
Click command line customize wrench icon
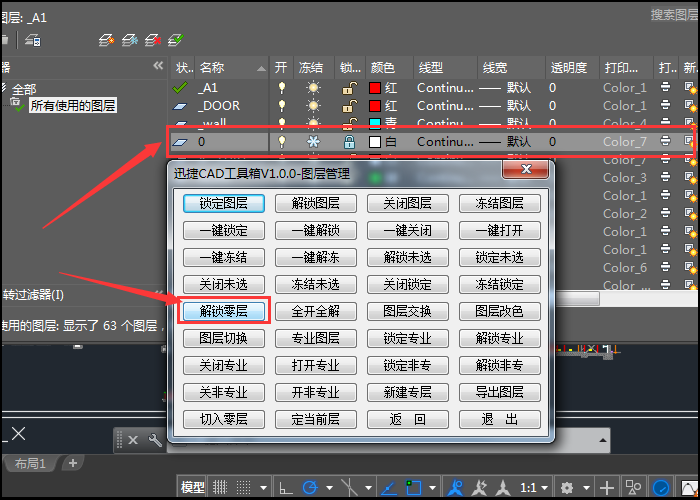click(x=155, y=440)
